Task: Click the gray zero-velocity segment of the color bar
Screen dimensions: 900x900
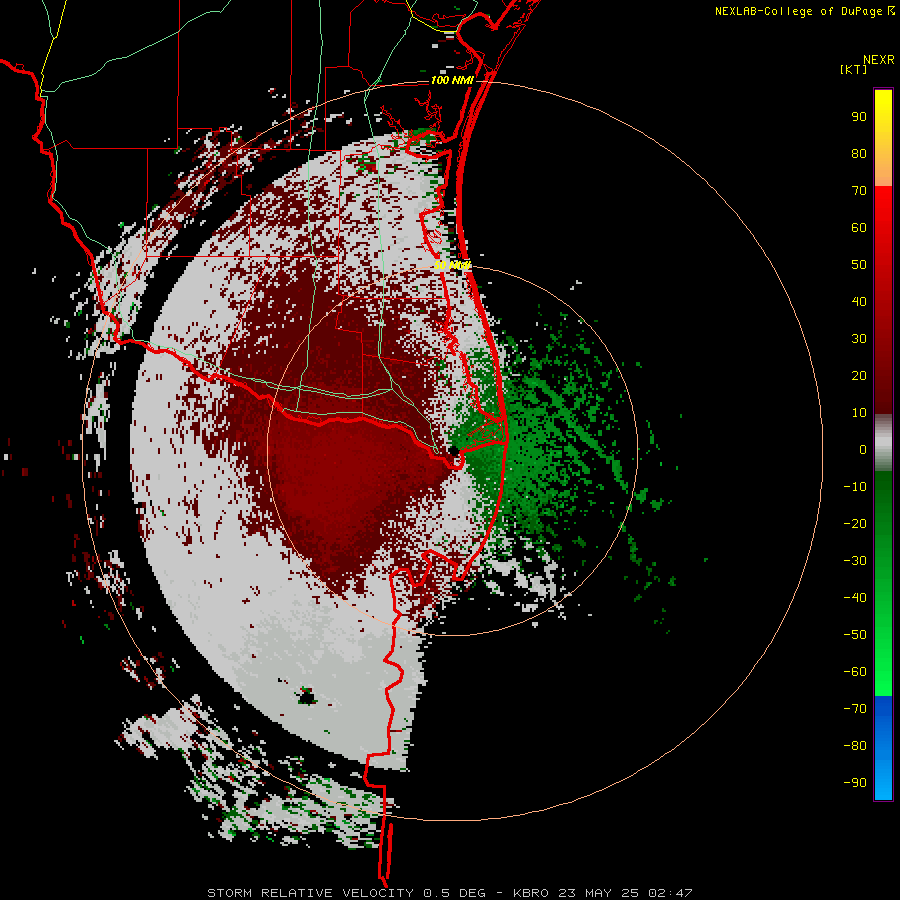Action: (883, 443)
